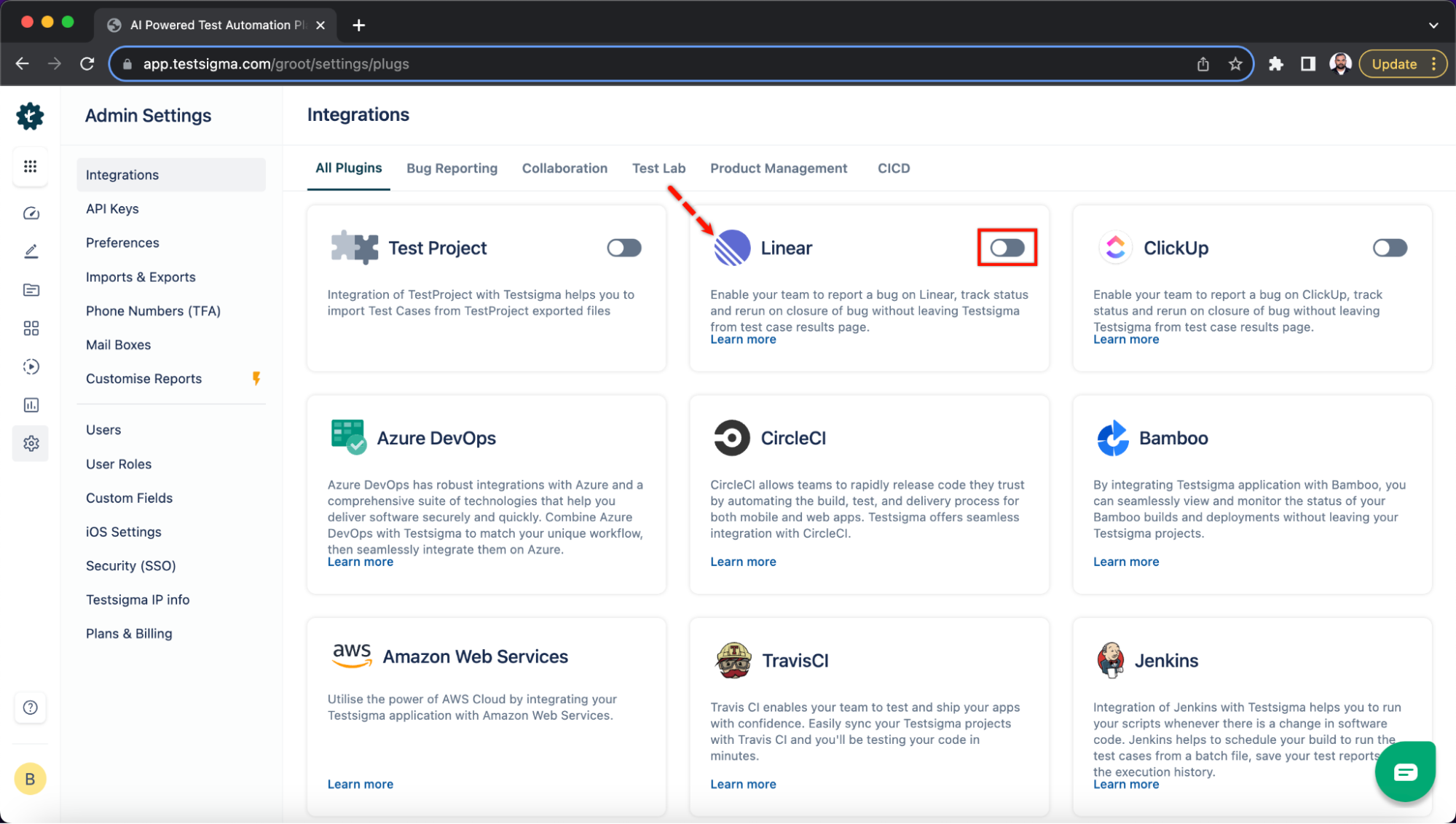Image resolution: width=1456 pixels, height=824 pixels.
Task: Open Security (SSO) settings
Action: [x=130, y=566]
